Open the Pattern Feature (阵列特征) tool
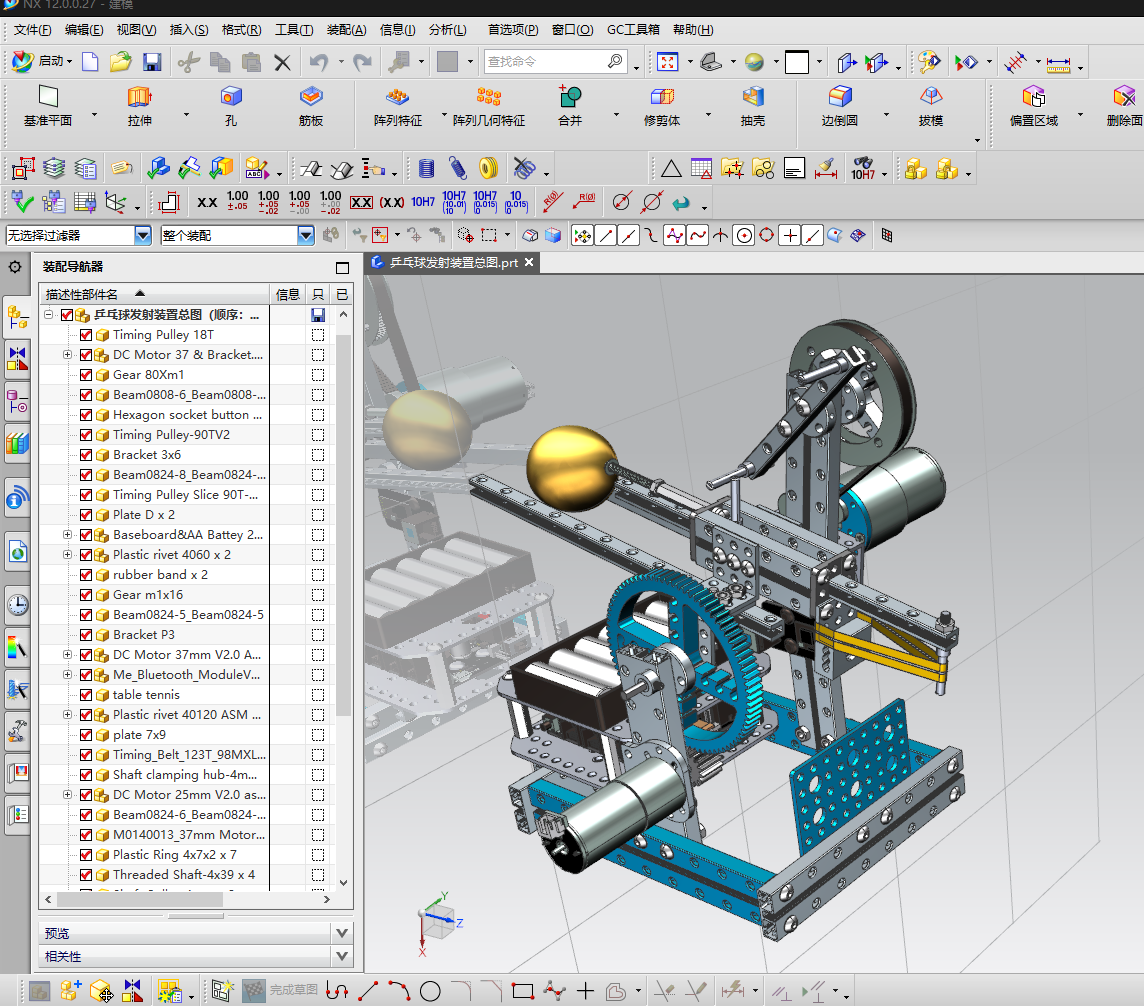 [x=398, y=97]
